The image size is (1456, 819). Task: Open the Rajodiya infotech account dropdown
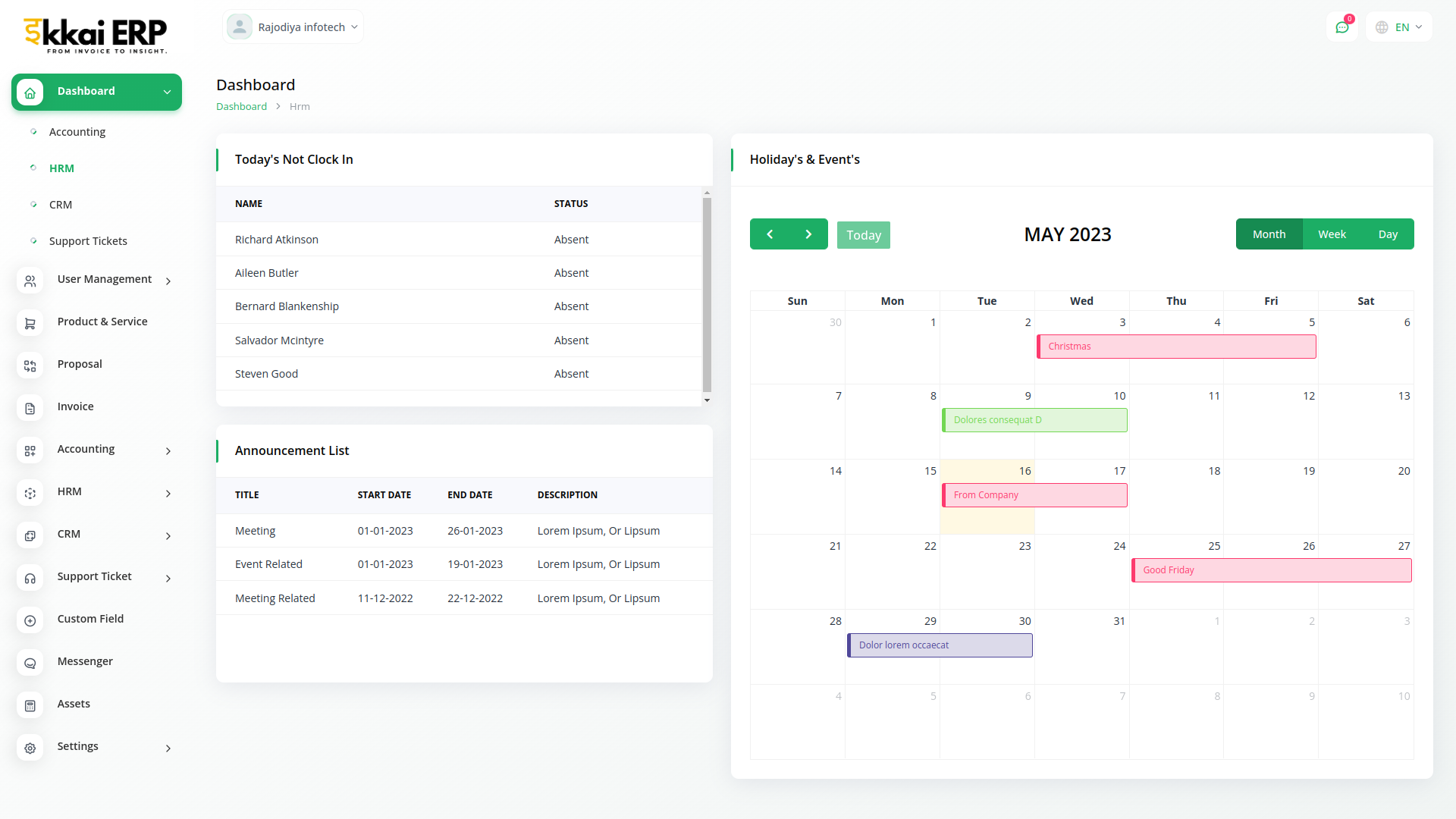click(293, 27)
